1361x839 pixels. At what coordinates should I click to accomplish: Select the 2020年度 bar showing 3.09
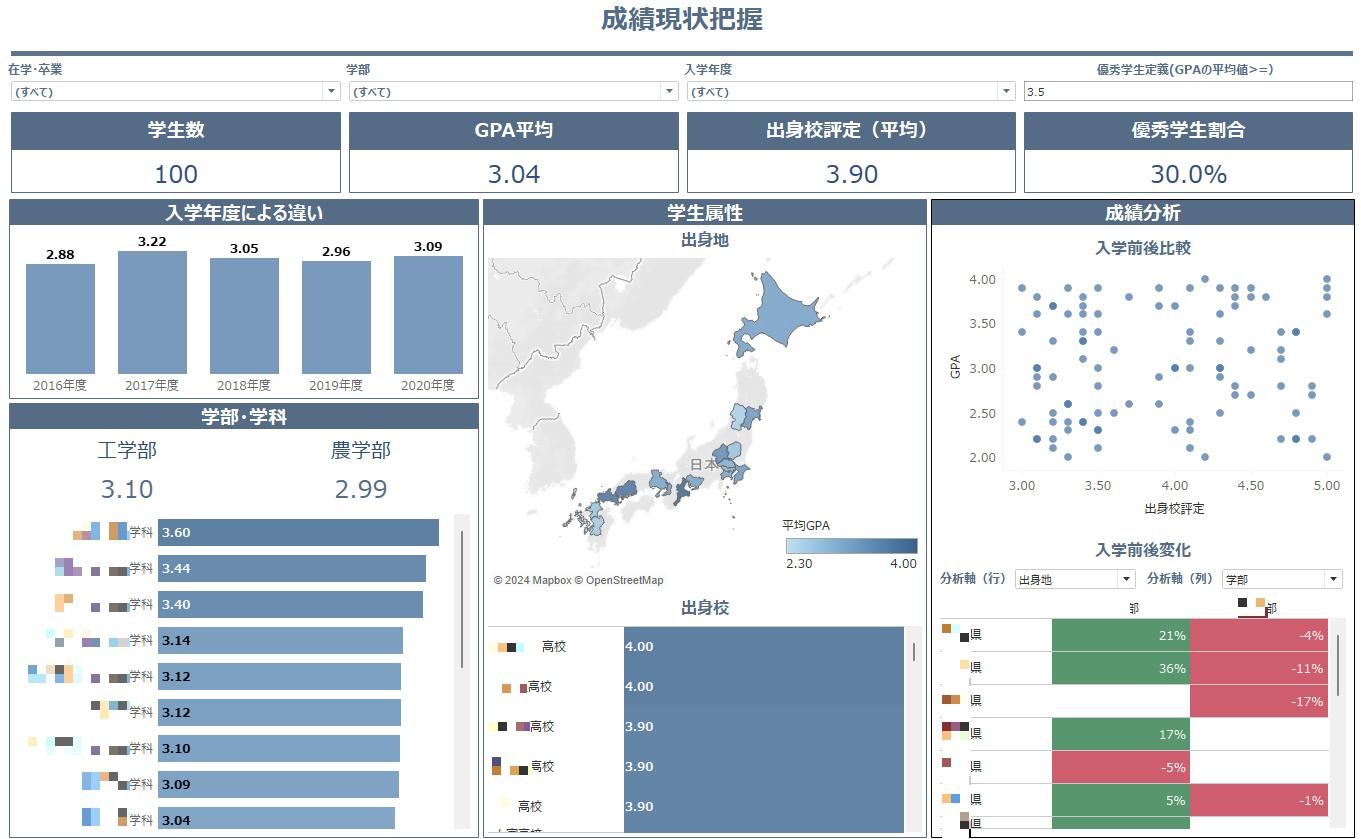click(428, 315)
